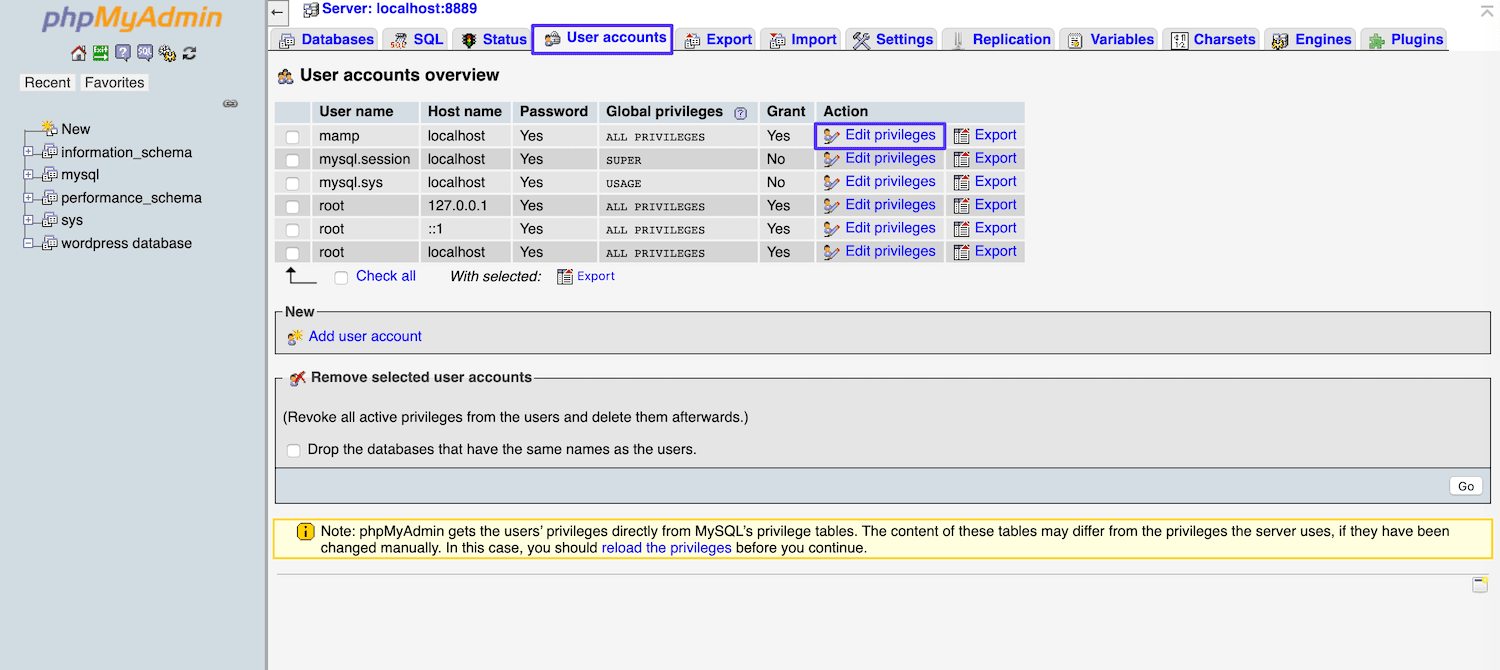Click the back arrow beside Server: localhost
The height and width of the screenshot is (670, 1500).
(x=276, y=13)
